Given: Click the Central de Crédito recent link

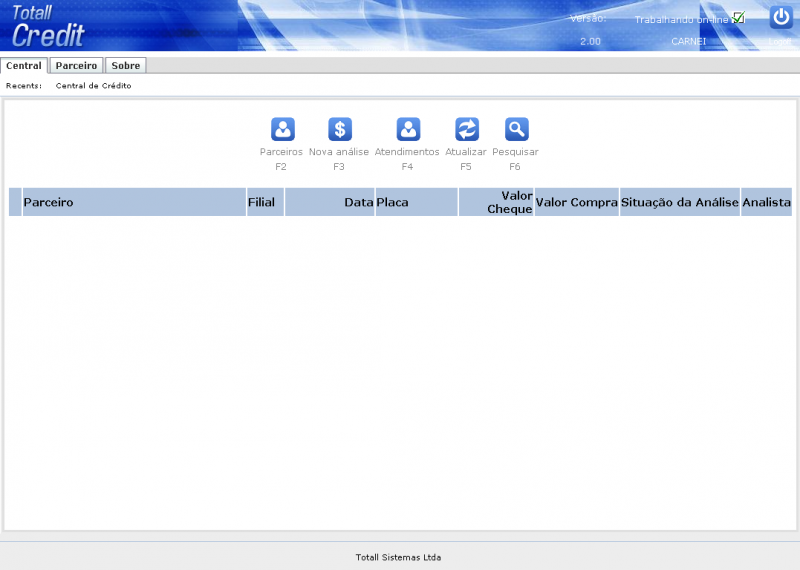Looking at the screenshot, I should point(93,86).
